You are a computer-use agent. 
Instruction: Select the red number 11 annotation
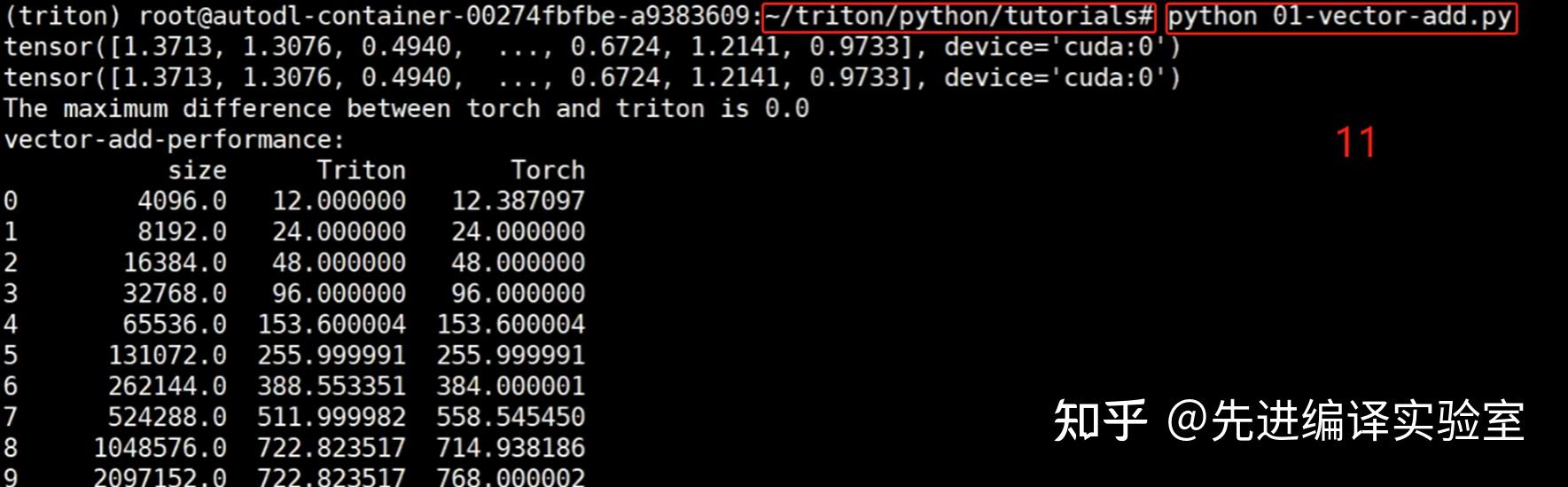coord(1355,142)
